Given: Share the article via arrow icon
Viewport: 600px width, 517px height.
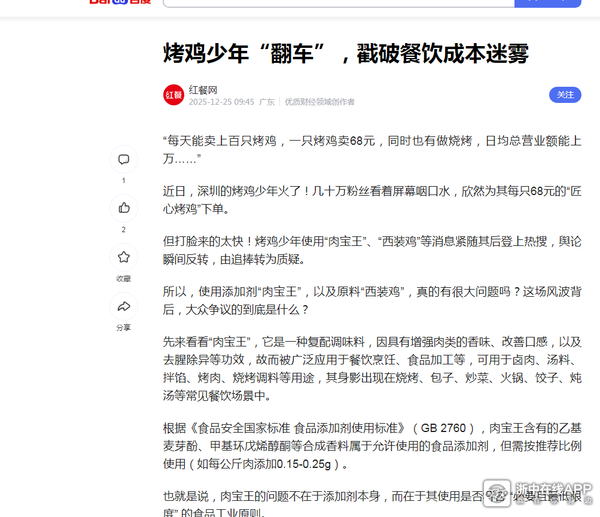Looking at the screenshot, I should (124, 306).
